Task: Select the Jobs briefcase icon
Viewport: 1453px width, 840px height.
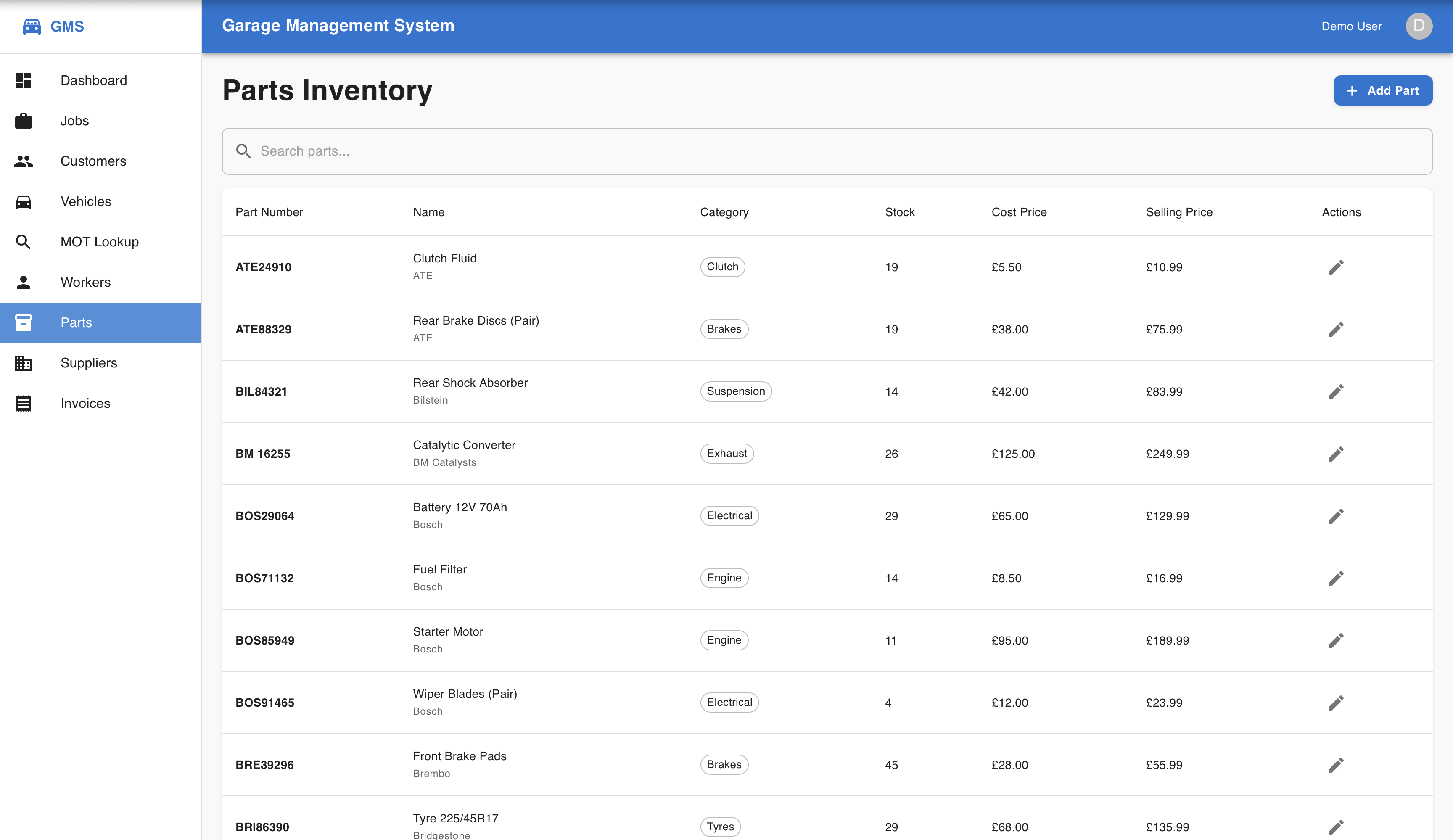Action: tap(24, 121)
